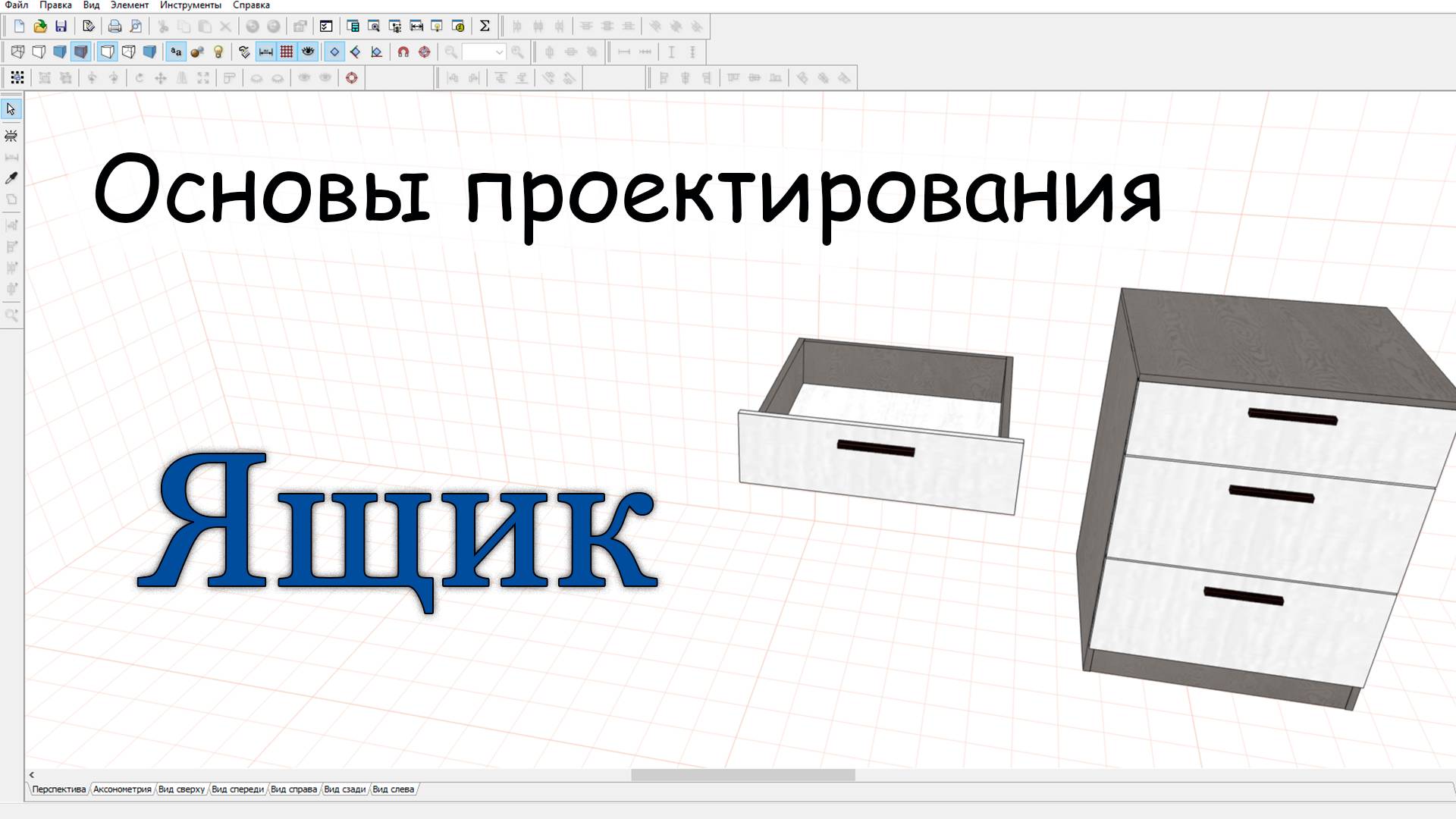Screen dimensions: 1456x819
Task: Open the print preview
Action: pyautogui.click(x=136, y=27)
